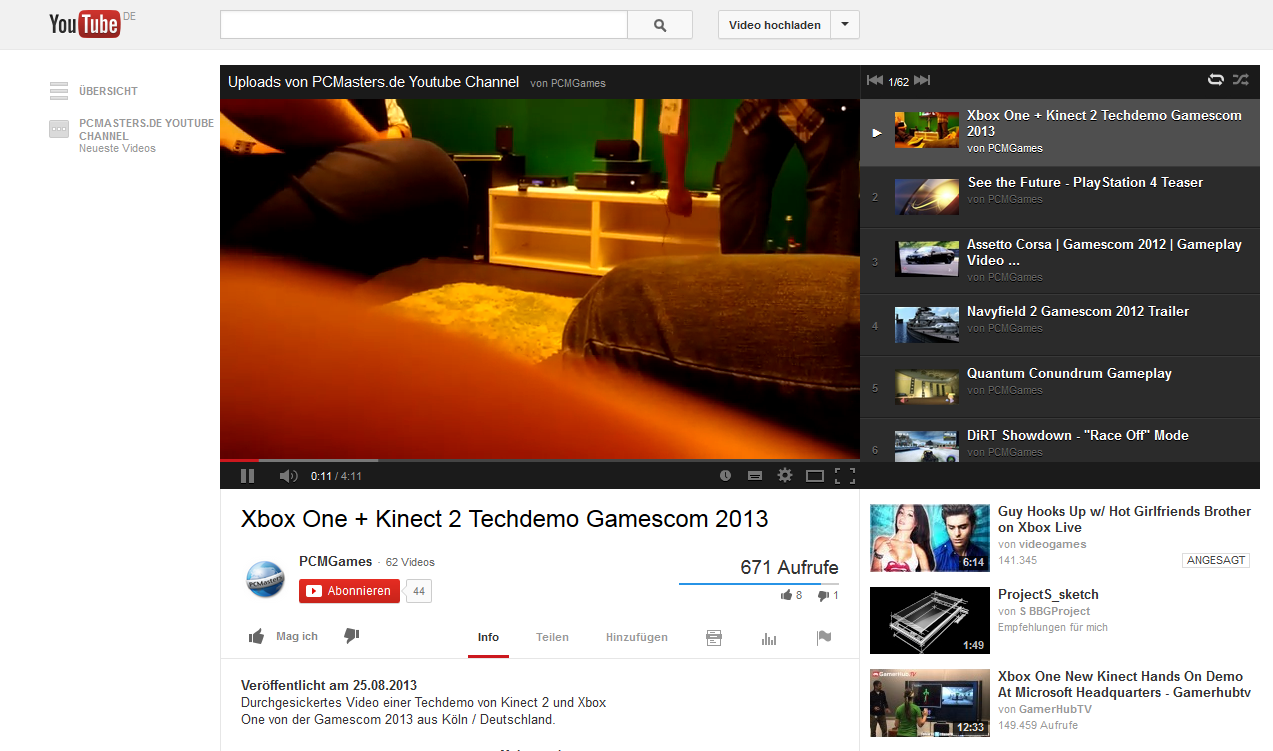The width and height of the screenshot is (1273, 751).
Task: Report the video with the flag icon
Action: pyautogui.click(x=824, y=638)
